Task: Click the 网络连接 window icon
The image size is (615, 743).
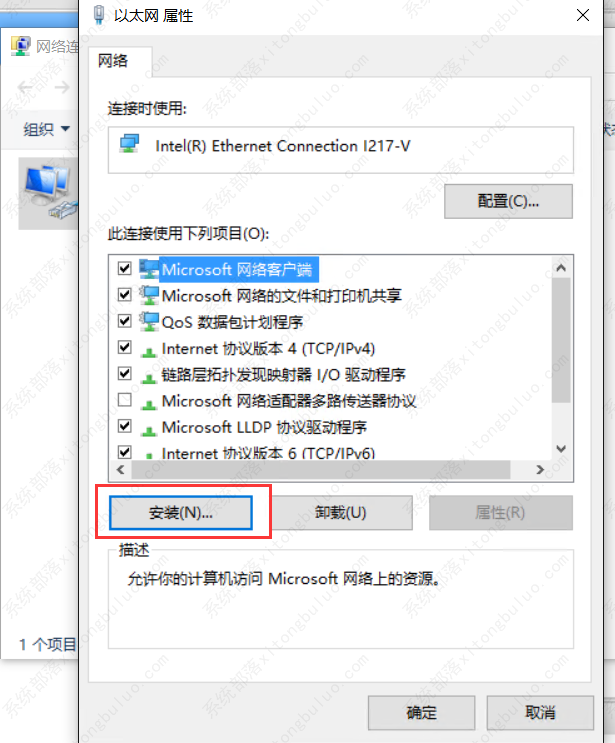Action: [x=20, y=46]
